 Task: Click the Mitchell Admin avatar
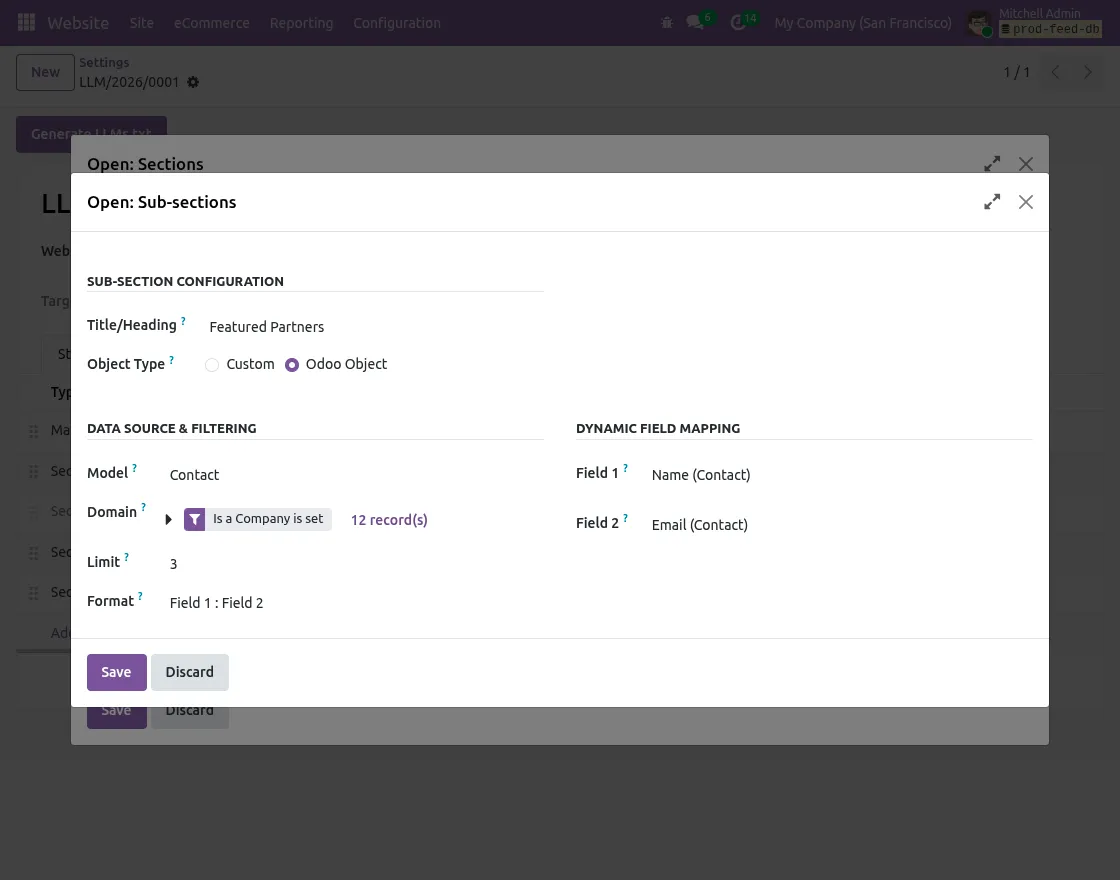pos(979,24)
